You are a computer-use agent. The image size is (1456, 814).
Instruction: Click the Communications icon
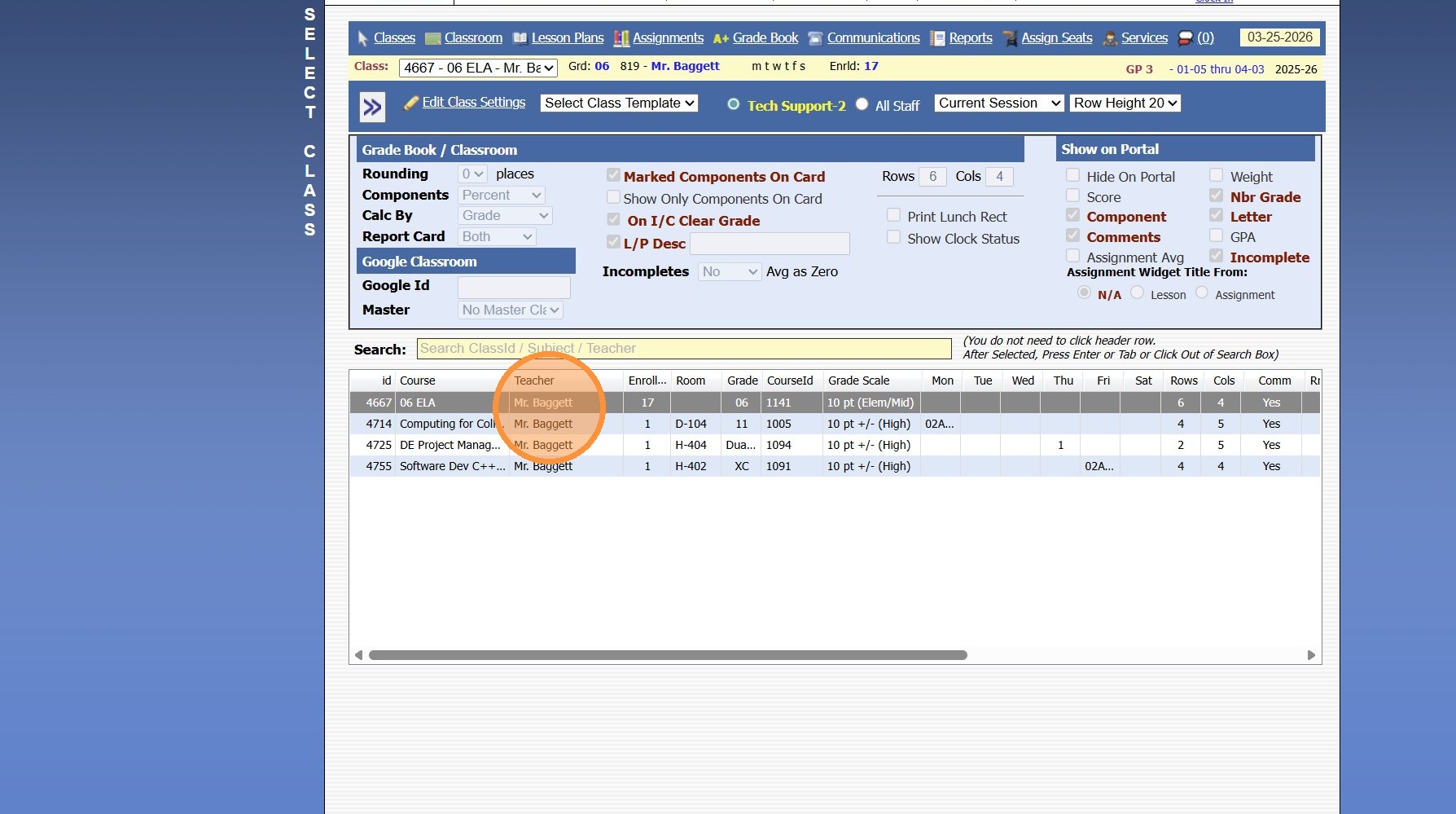(x=815, y=38)
